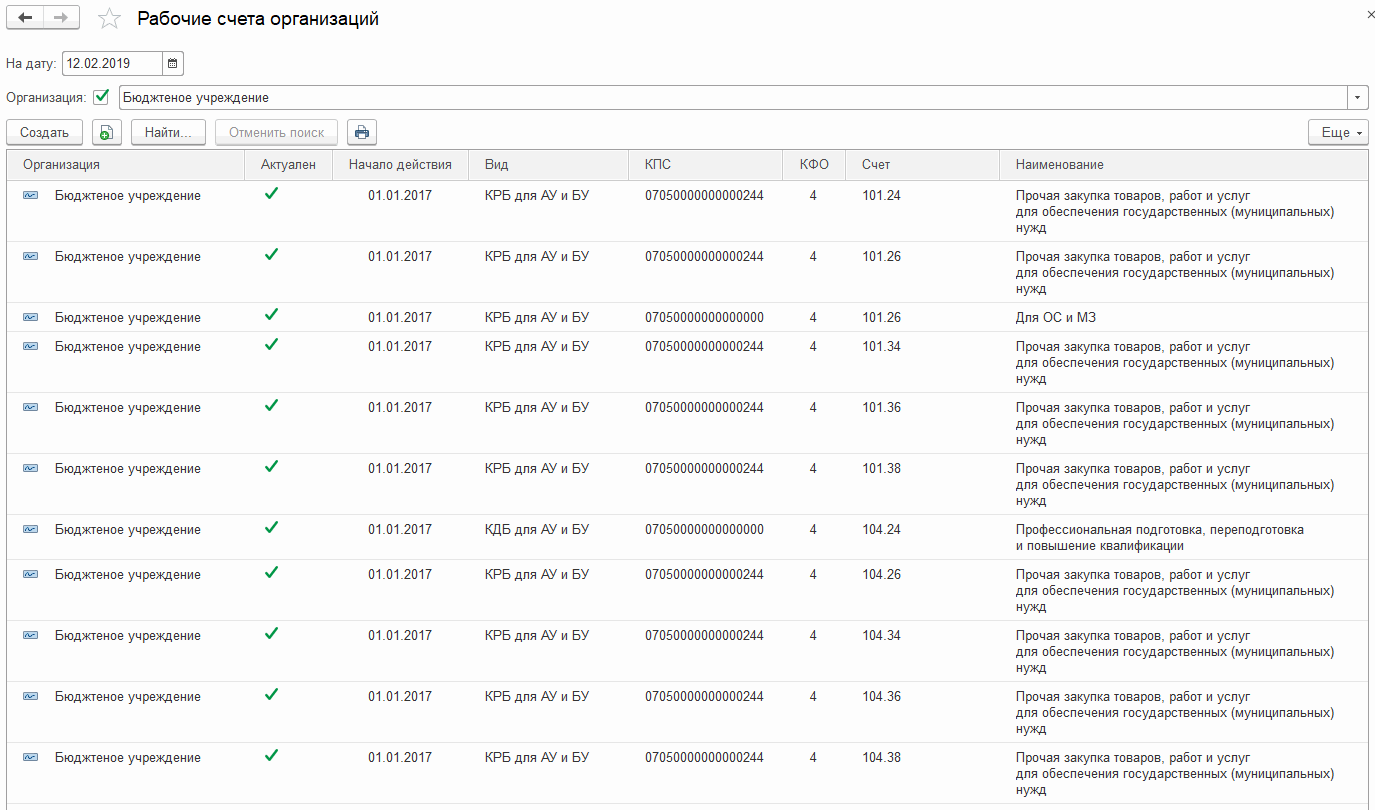The width and height of the screenshot is (1375, 810).
Task: Toggle the Организация filter checkbox
Action: (100, 97)
